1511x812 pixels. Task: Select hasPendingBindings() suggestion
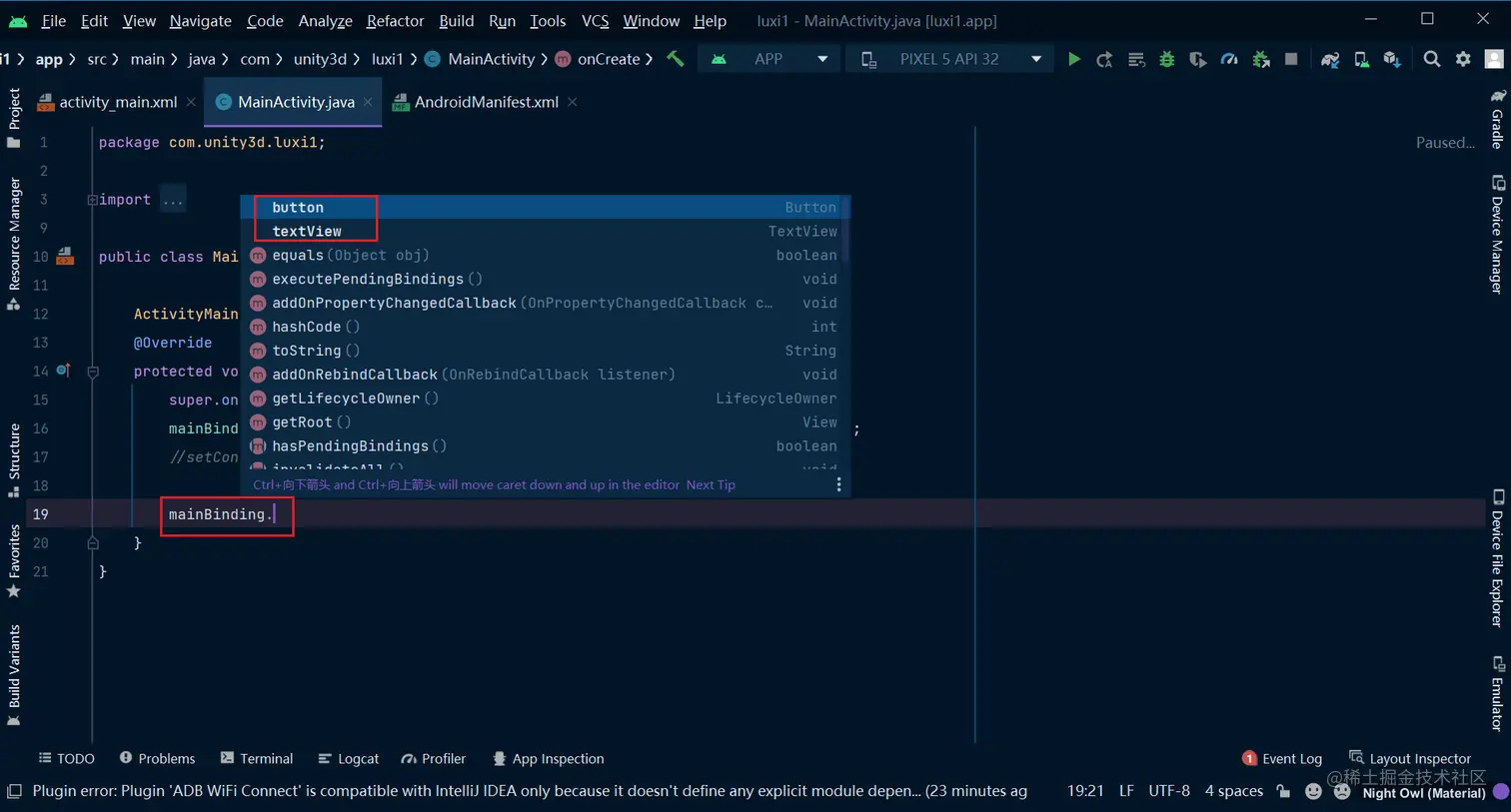[x=545, y=446]
